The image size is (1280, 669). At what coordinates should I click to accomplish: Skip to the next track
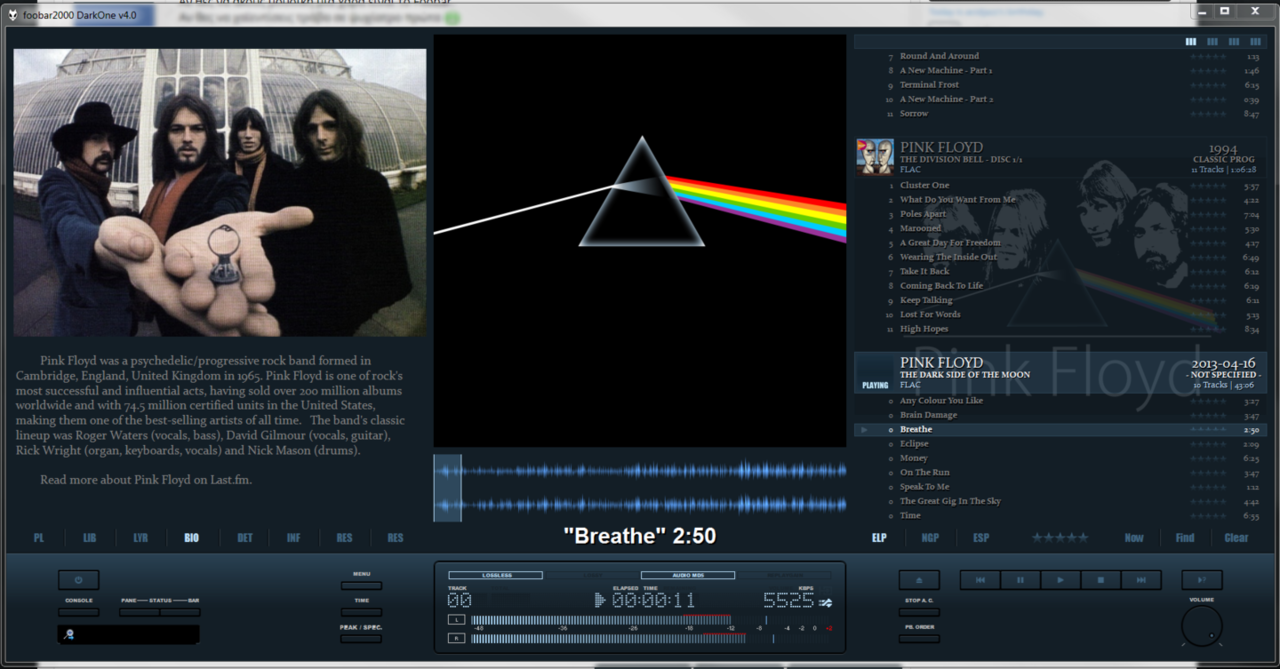1140,580
